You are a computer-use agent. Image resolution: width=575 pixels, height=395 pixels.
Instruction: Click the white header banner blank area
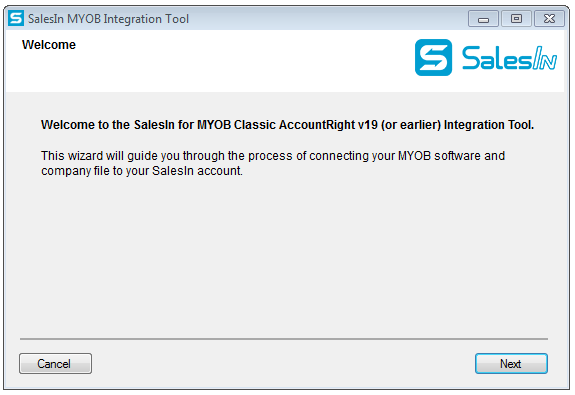tap(242, 66)
